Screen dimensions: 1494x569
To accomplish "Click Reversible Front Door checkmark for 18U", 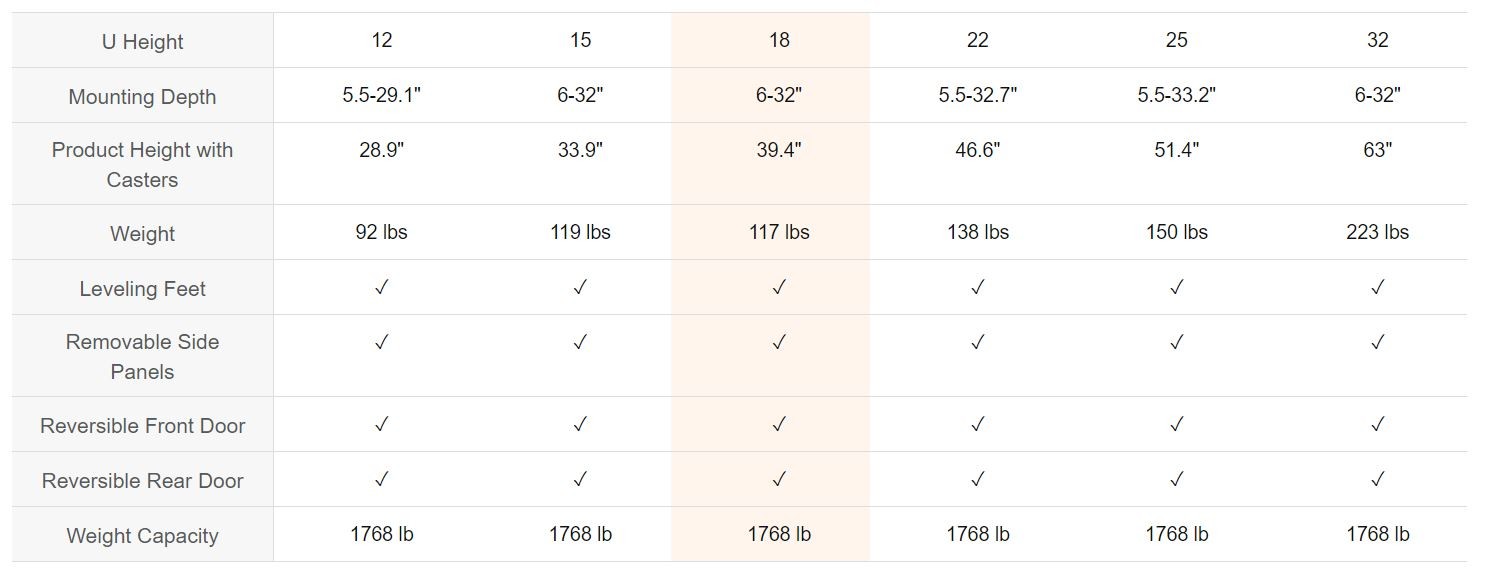I will coord(779,424).
